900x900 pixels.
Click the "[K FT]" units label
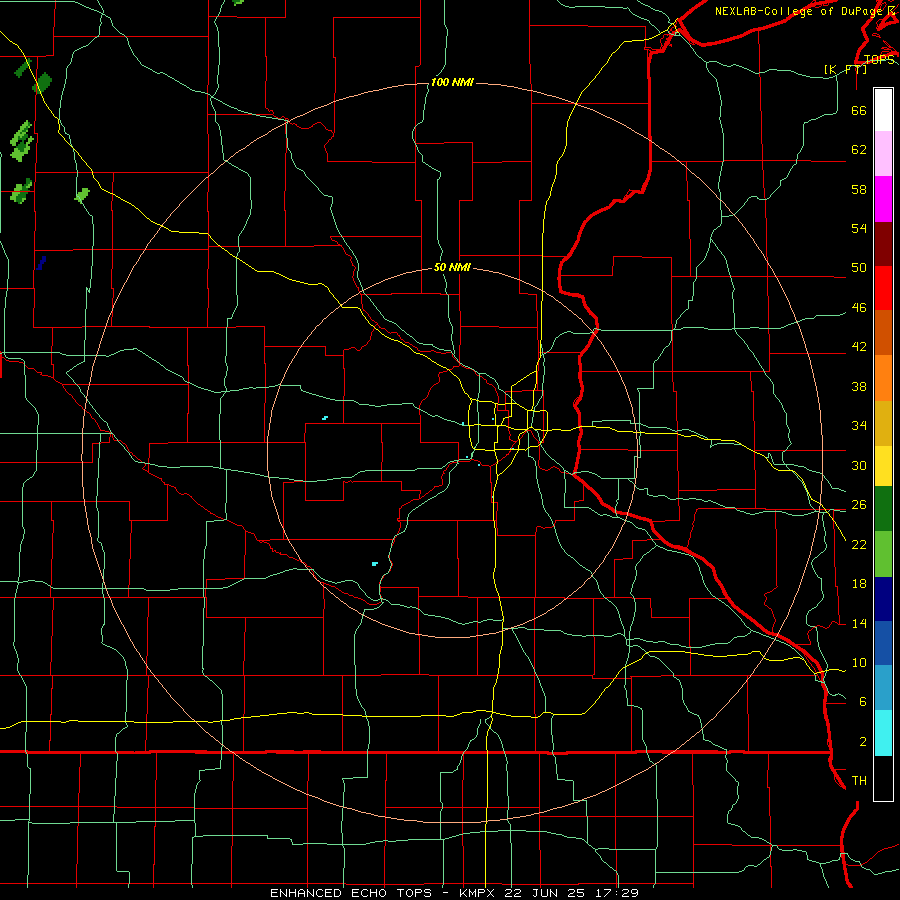[845, 69]
